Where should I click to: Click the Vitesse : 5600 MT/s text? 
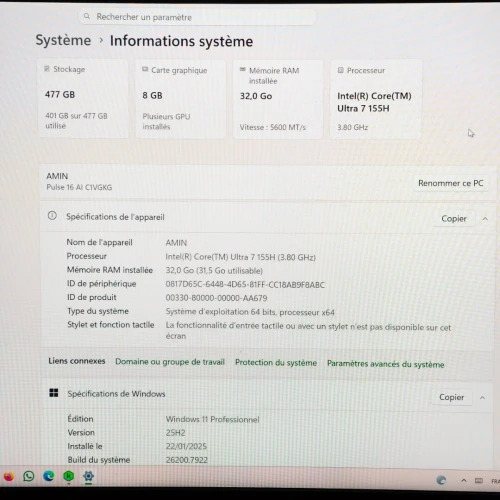273,127
